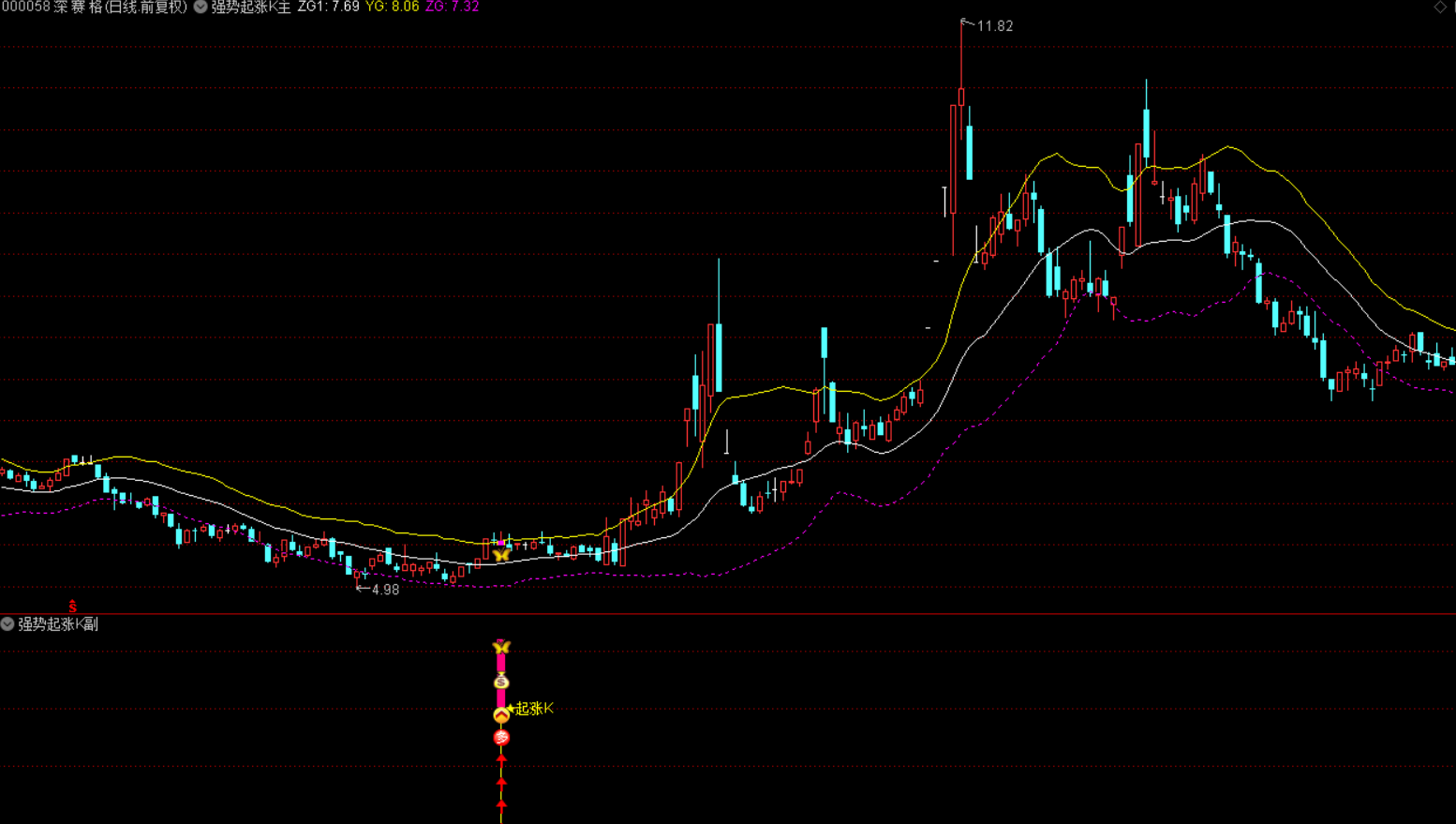Viewport: 1456px width, 824px height.
Task: Open the 强势起涨K主 indicator dropdown arrow
Action: point(201,7)
